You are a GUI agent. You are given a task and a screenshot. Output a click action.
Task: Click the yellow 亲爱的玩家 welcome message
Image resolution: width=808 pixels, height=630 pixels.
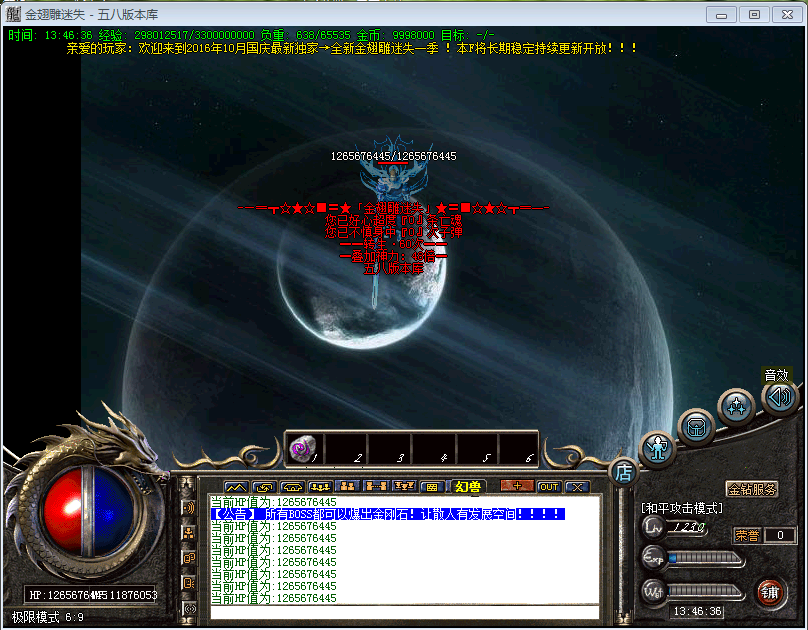point(352,48)
